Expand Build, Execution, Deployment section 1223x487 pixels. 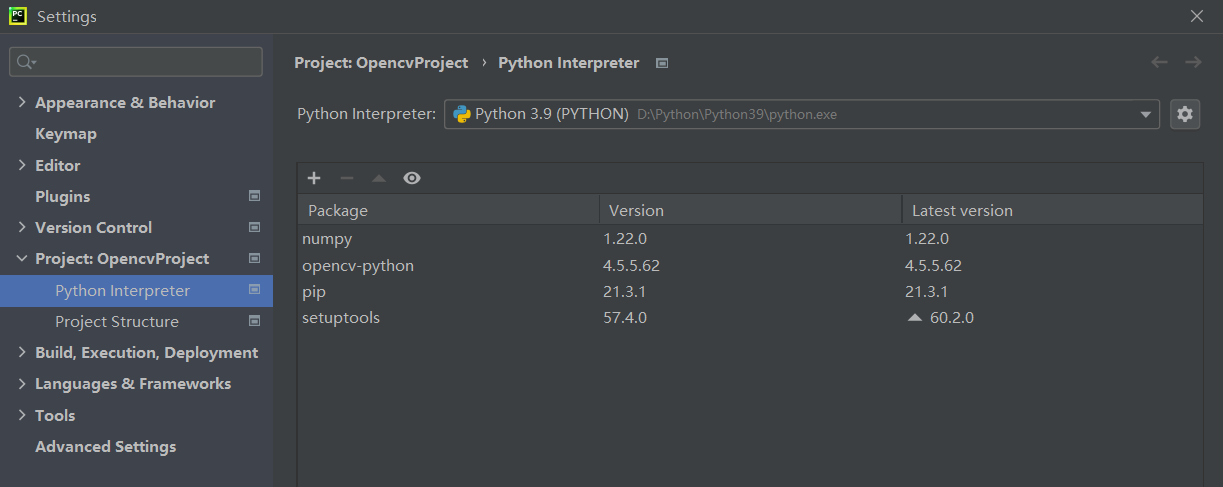click(x=22, y=353)
